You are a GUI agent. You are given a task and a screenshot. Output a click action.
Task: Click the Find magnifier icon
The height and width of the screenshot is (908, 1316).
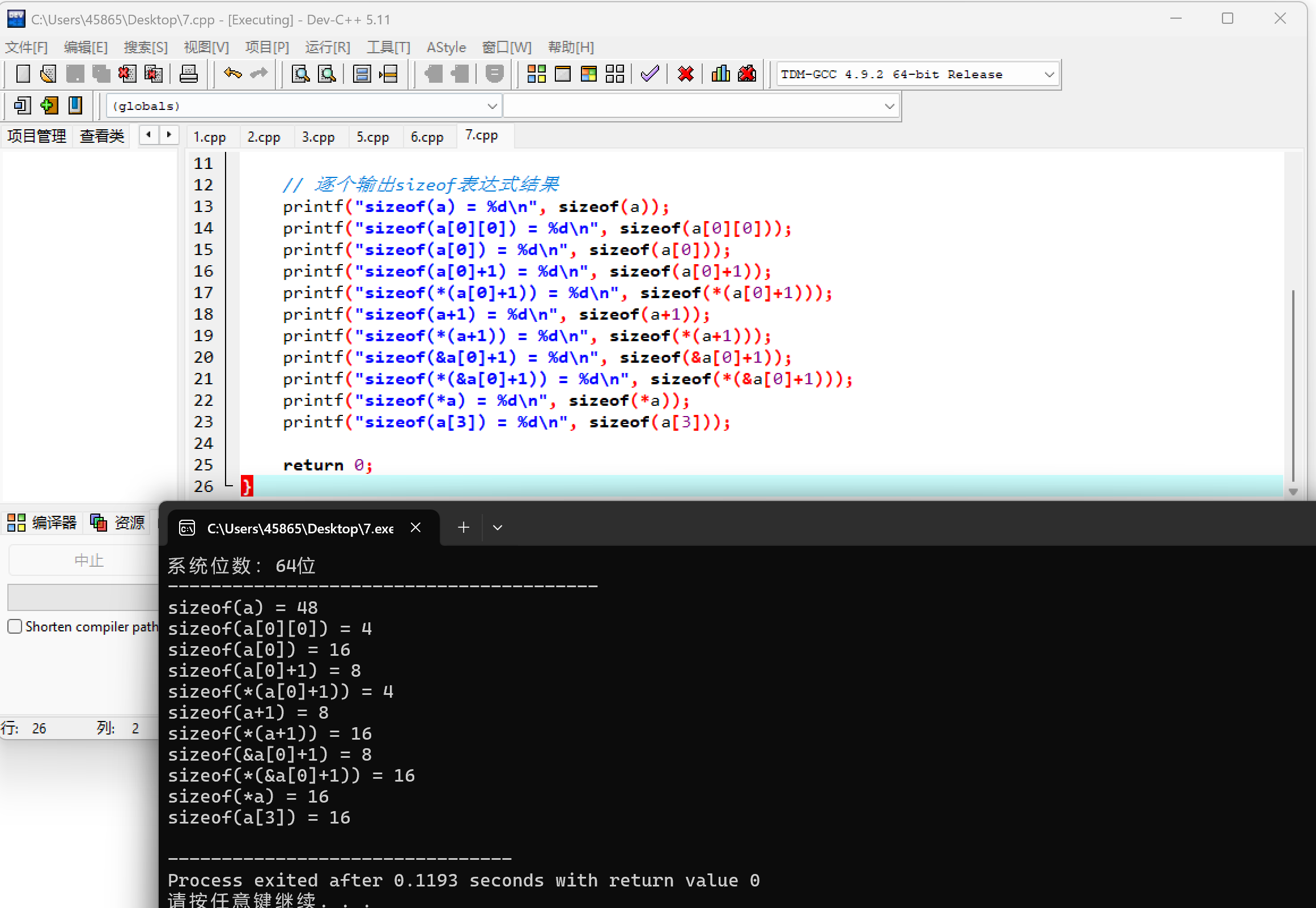tap(300, 74)
